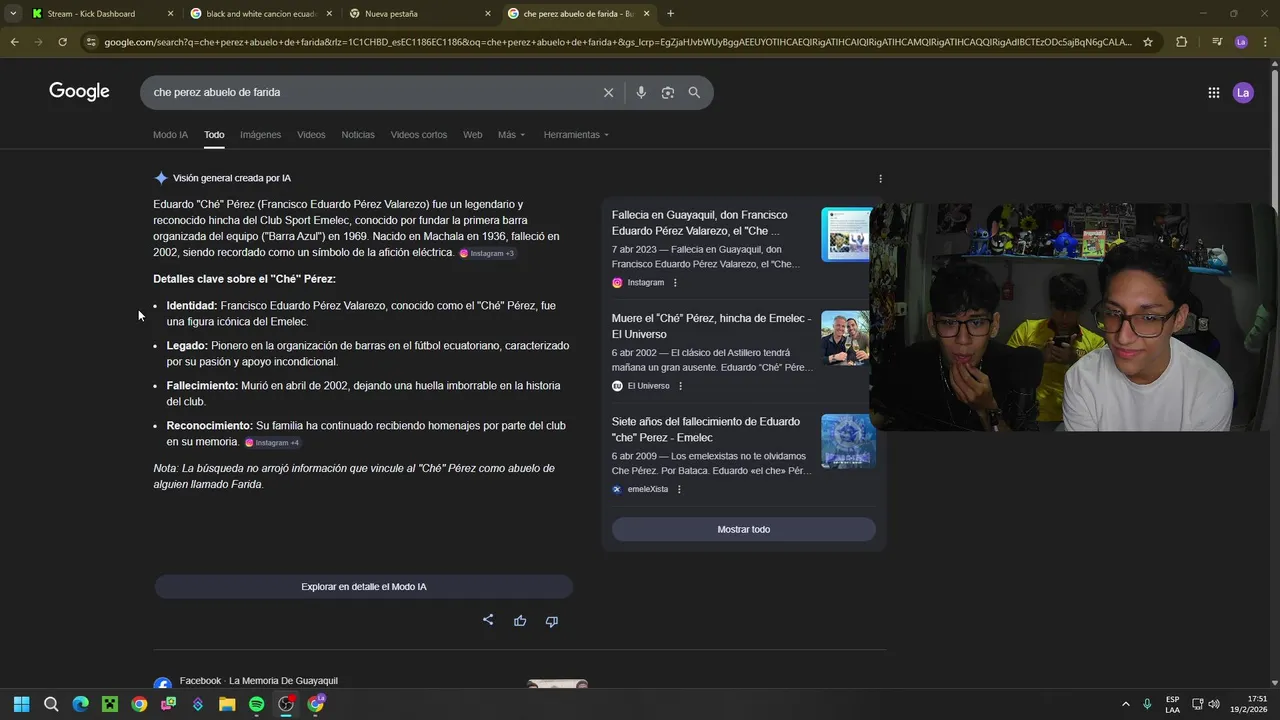This screenshot has width=1280, height=720.
Task: Open the new tab button
Action: click(670, 14)
